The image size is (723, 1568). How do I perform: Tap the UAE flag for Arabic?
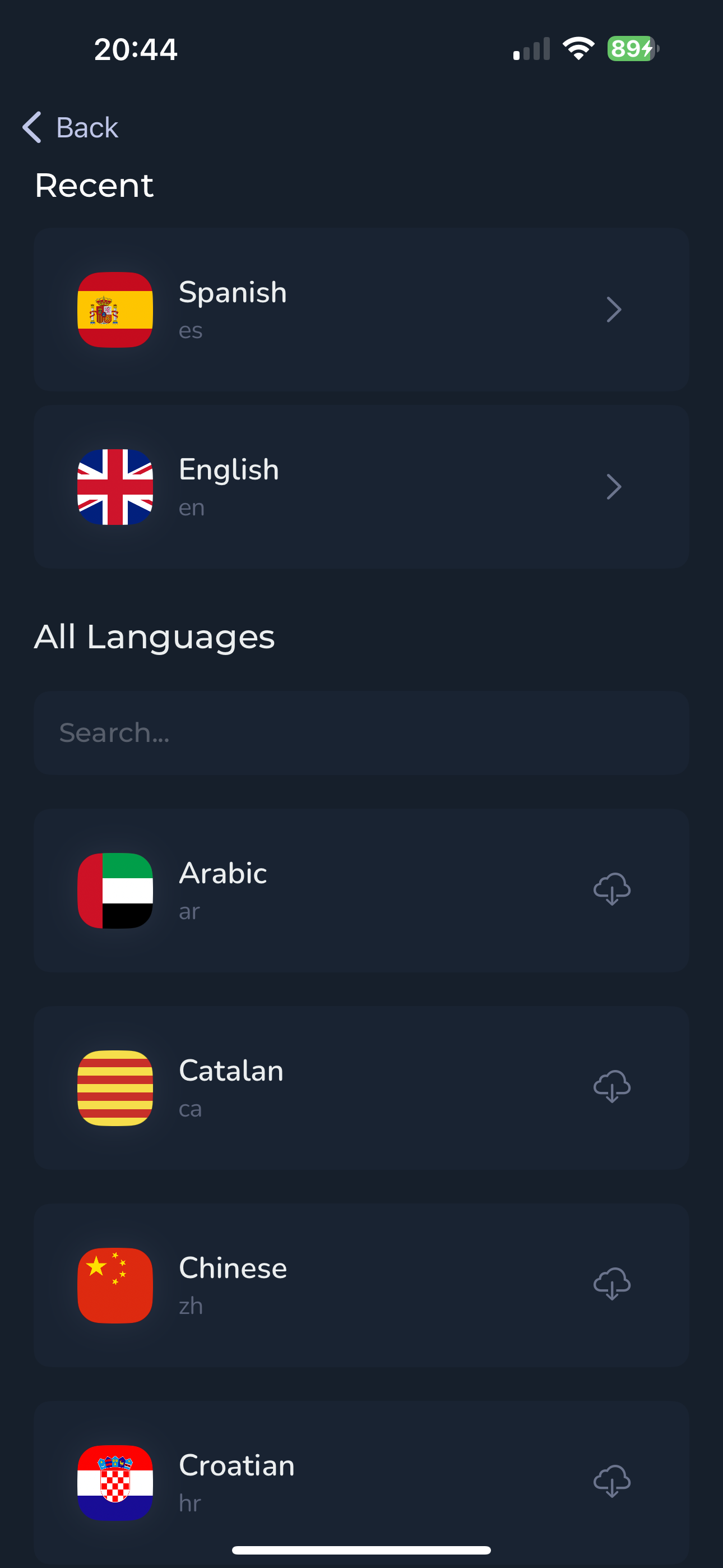[x=115, y=891]
